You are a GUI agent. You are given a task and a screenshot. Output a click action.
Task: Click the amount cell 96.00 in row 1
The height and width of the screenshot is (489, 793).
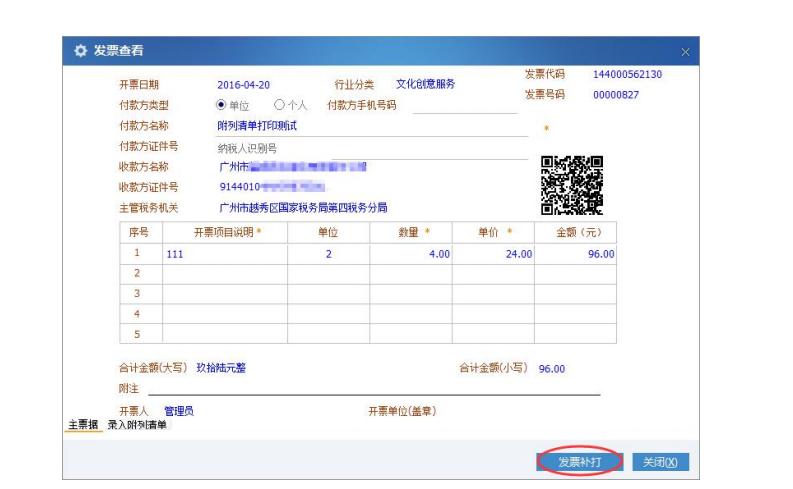click(575, 254)
